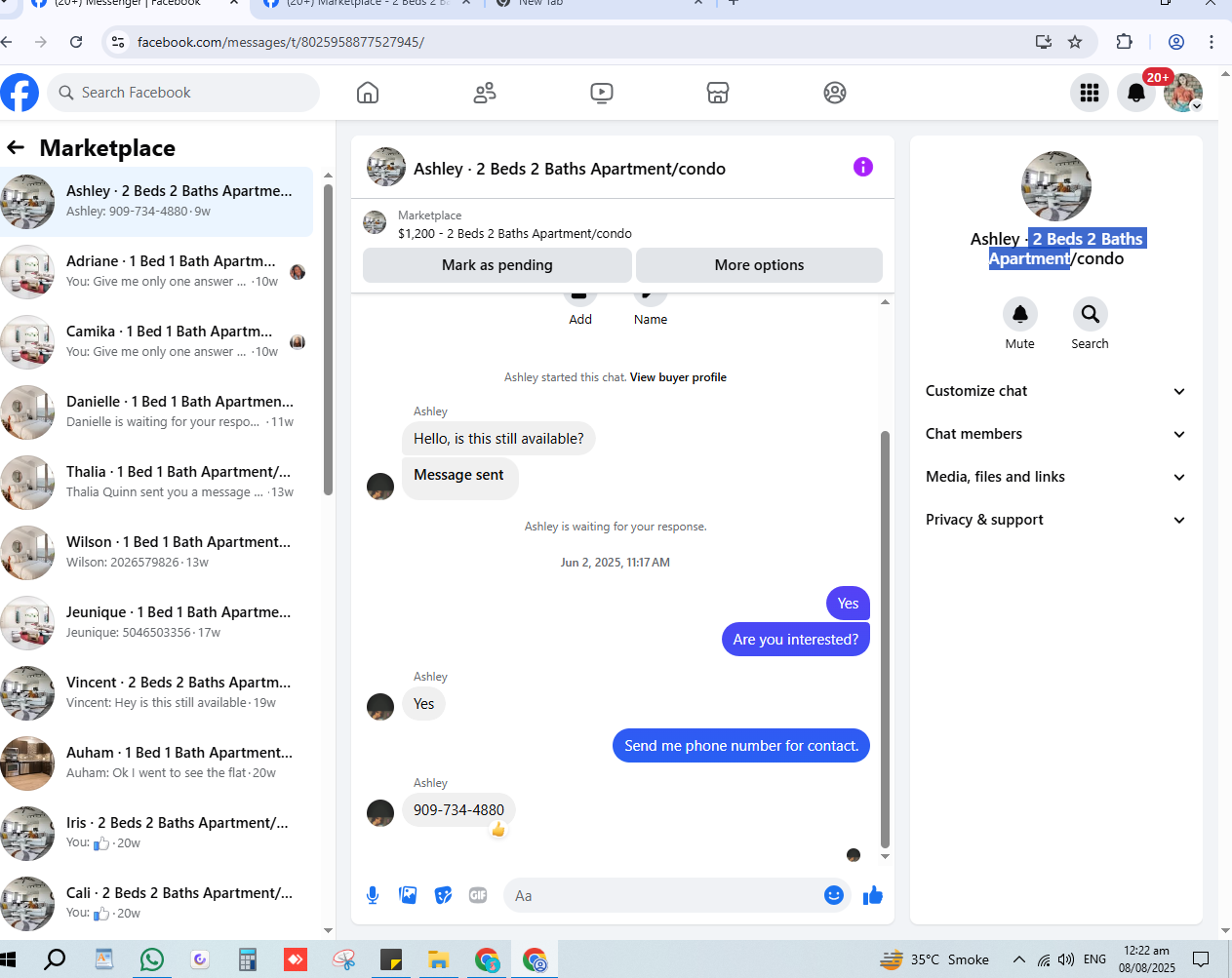The image size is (1232, 978).
Task: Open Adriane's 1 Bed 1 Bath conversation
Action: (158, 272)
